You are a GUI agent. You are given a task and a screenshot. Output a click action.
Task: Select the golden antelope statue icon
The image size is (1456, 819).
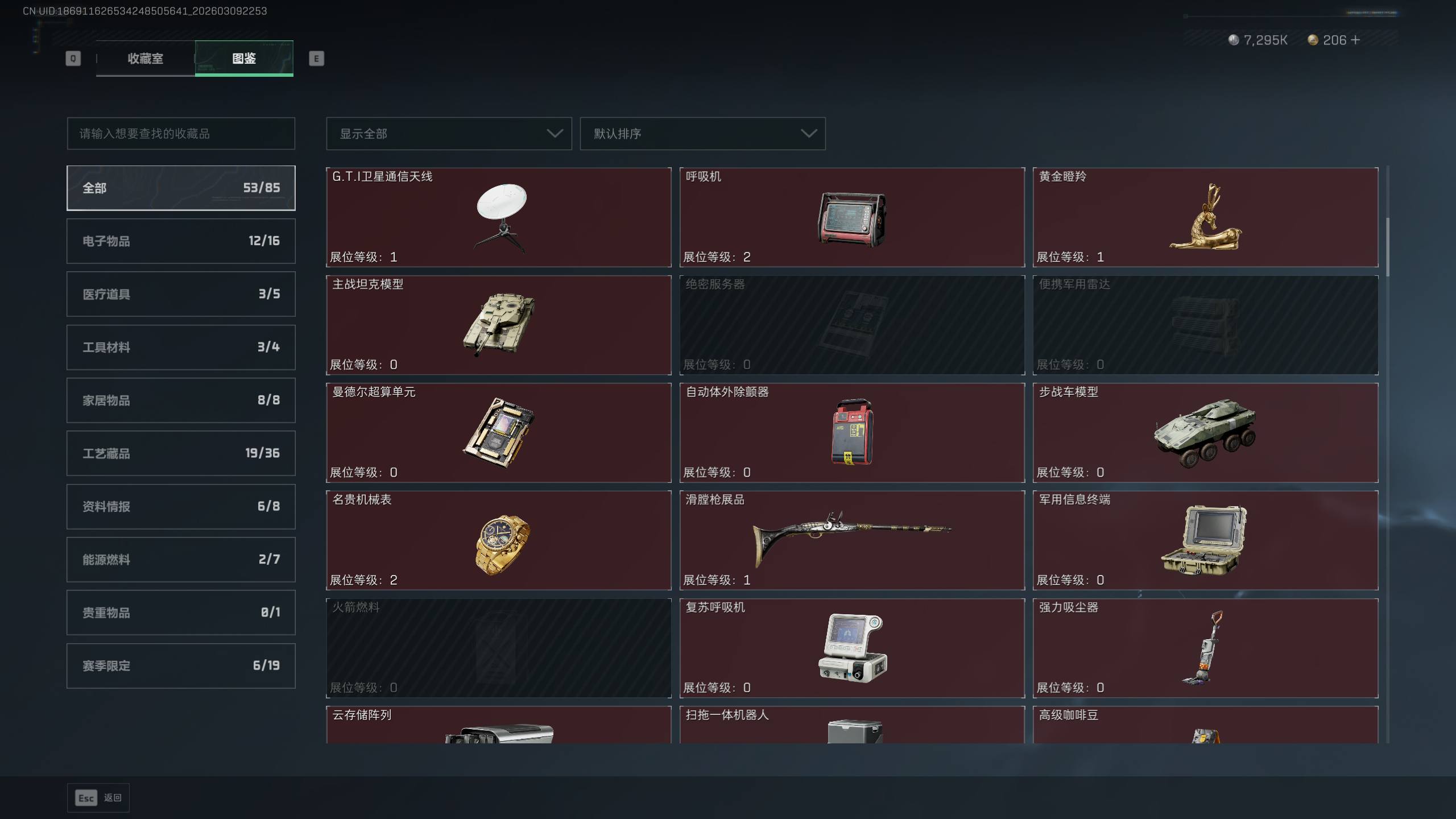click(x=1206, y=217)
